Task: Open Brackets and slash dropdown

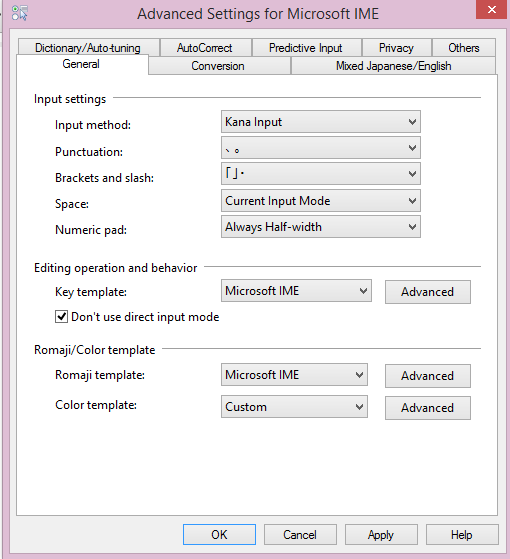Action: pyautogui.click(x=321, y=174)
